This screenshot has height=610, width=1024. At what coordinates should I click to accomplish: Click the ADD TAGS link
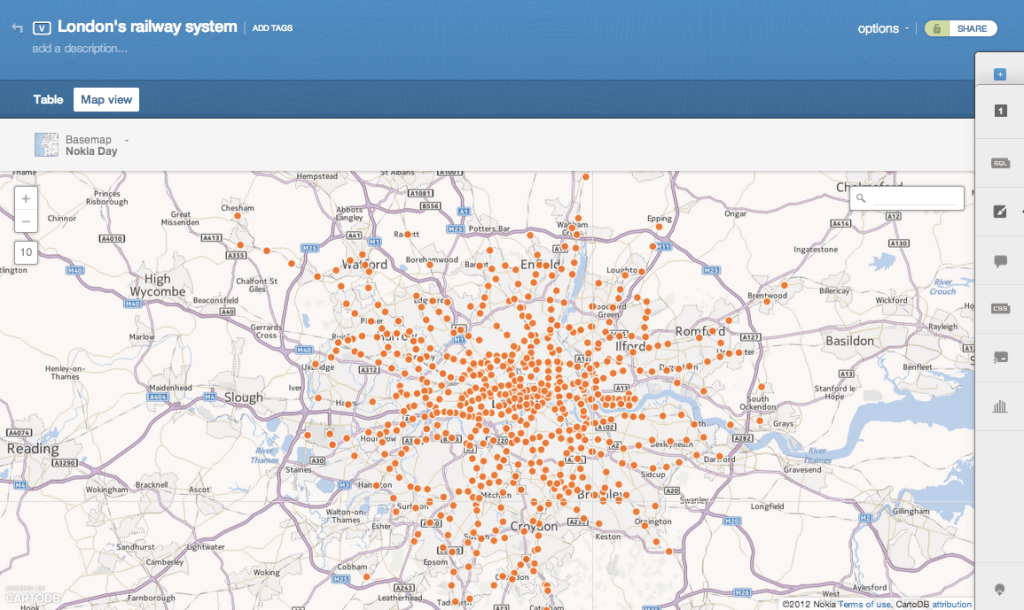(272, 28)
